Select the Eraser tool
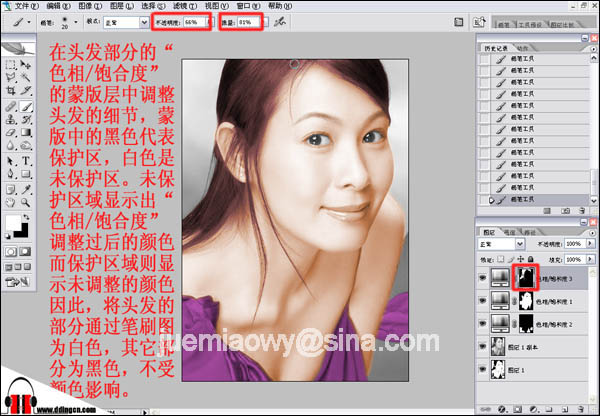This screenshot has width=600, height=416. [x=11, y=133]
